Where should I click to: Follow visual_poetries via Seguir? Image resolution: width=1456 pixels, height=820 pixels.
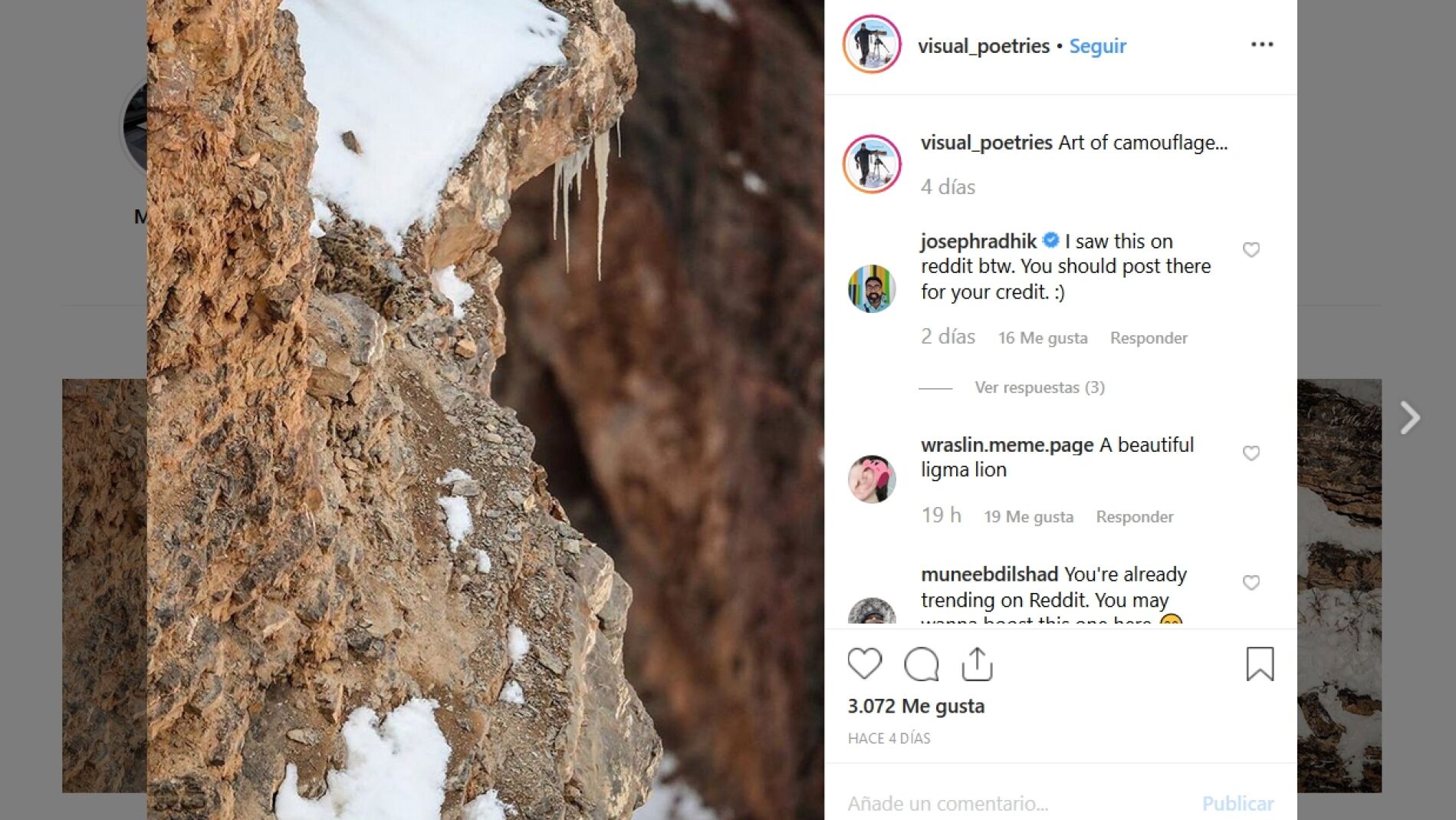point(1097,46)
